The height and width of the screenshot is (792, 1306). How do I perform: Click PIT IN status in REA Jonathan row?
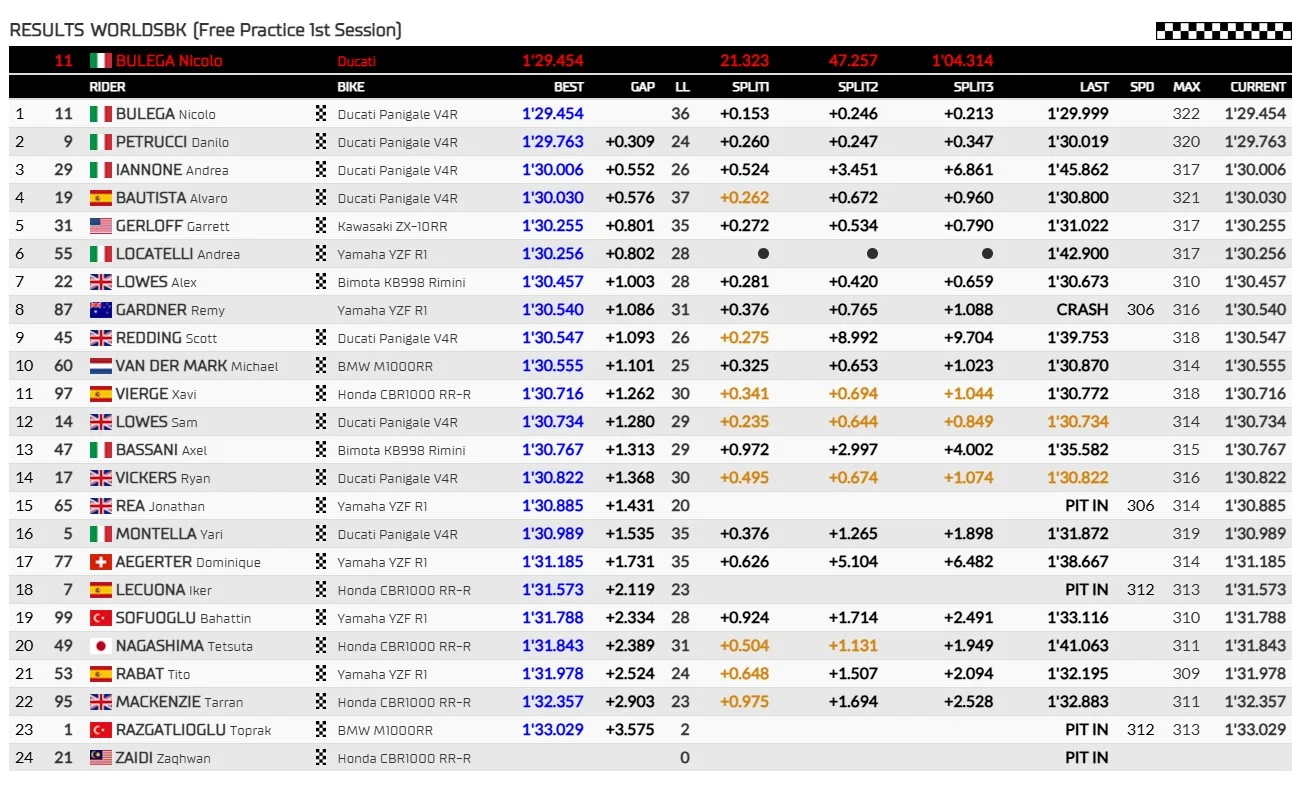(1086, 506)
